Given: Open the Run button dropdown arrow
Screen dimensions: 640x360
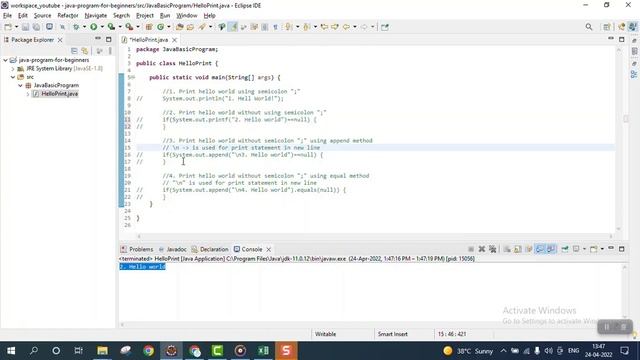Looking at the screenshot, I should pos(102,27).
